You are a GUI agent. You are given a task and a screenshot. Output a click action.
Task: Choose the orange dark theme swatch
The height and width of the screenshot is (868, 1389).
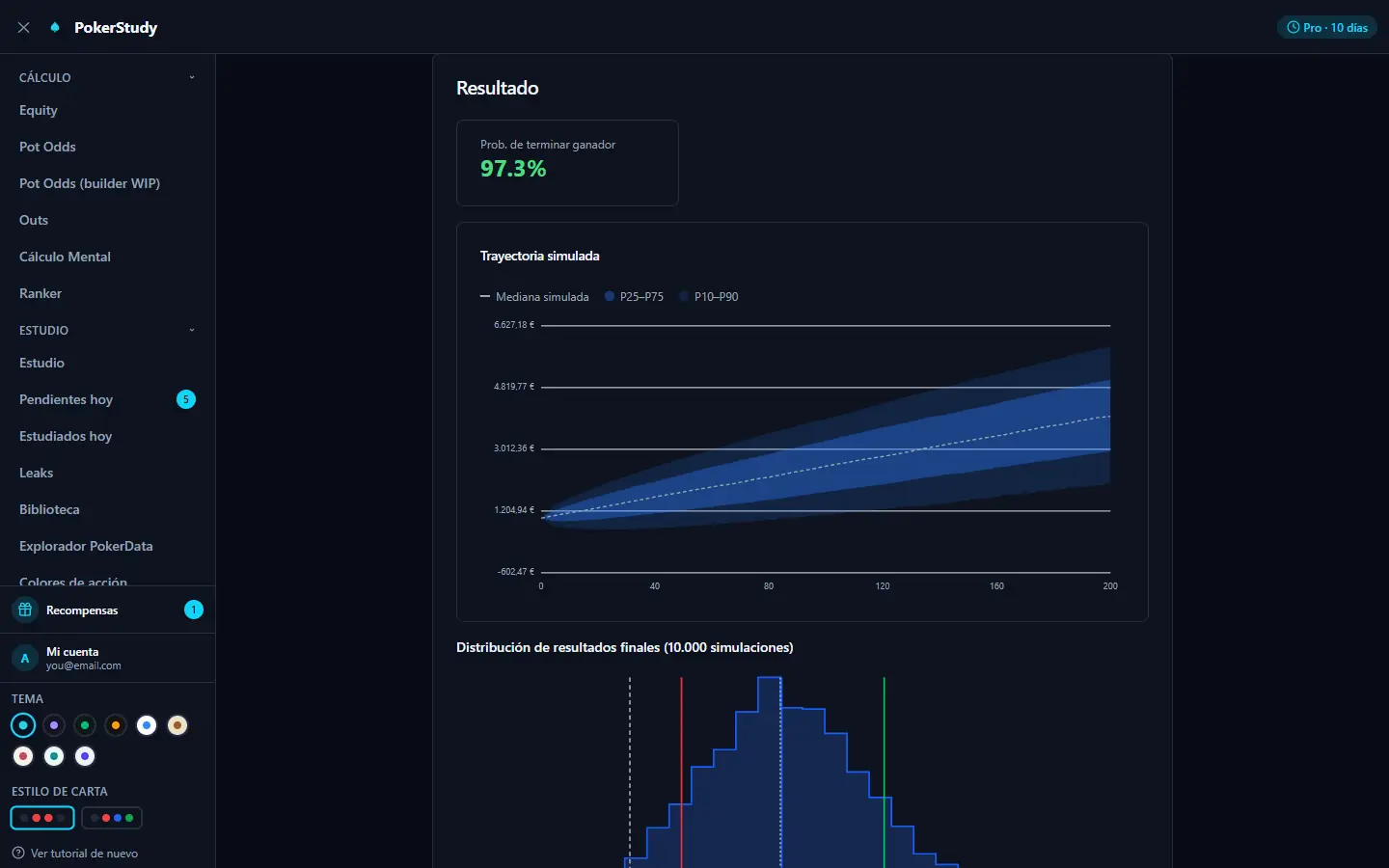116,725
